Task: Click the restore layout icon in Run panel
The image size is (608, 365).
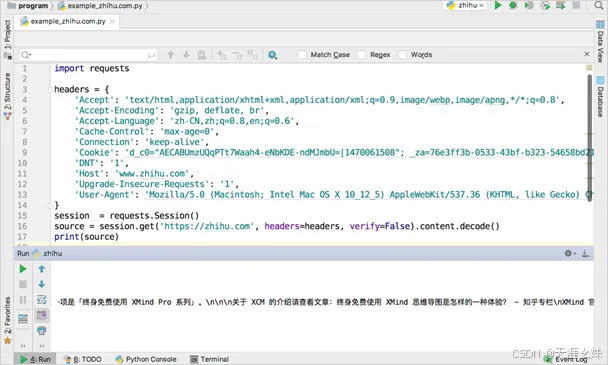Action: [23, 319]
